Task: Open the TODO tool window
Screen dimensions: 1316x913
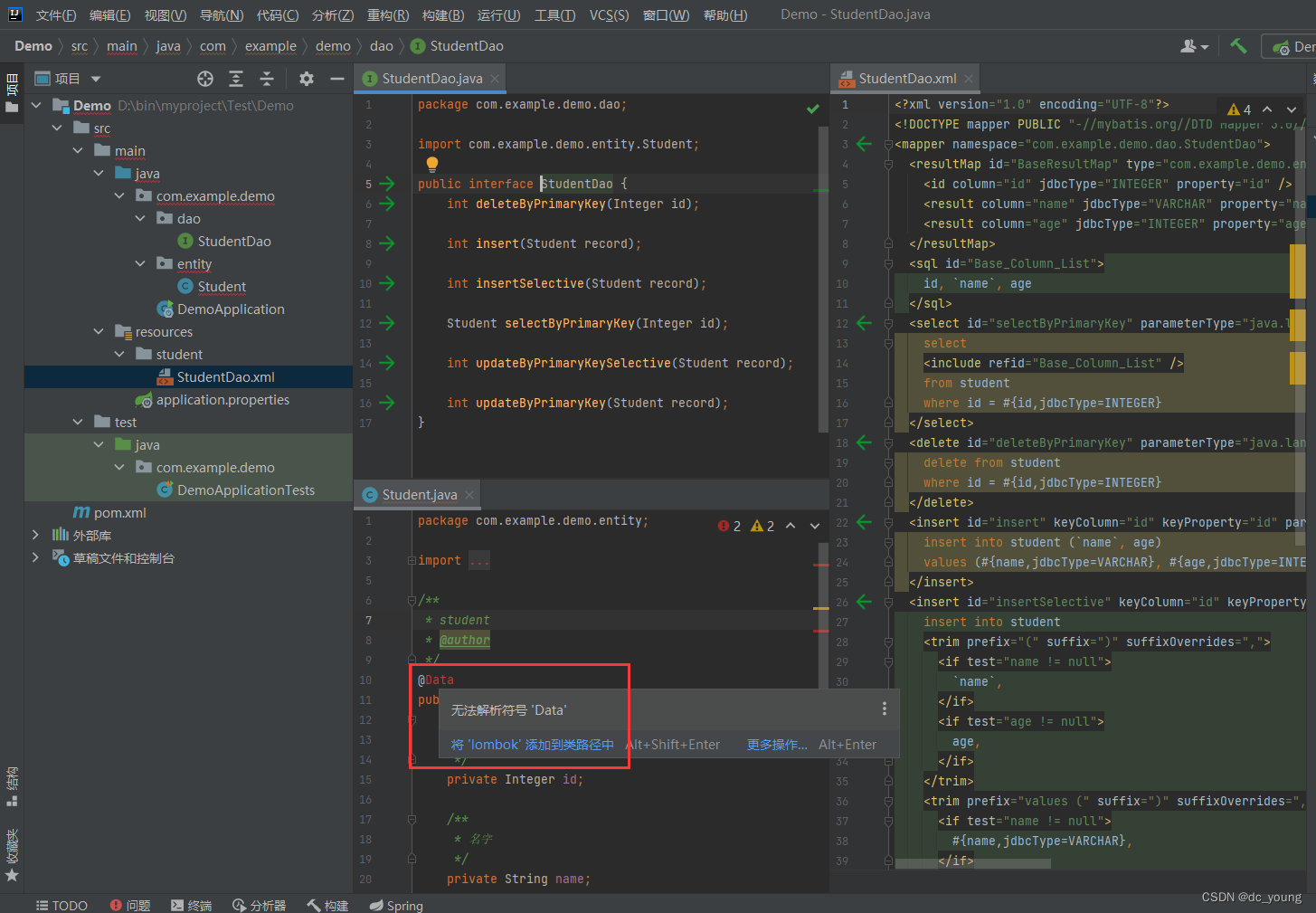Action: (x=62, y=905)
